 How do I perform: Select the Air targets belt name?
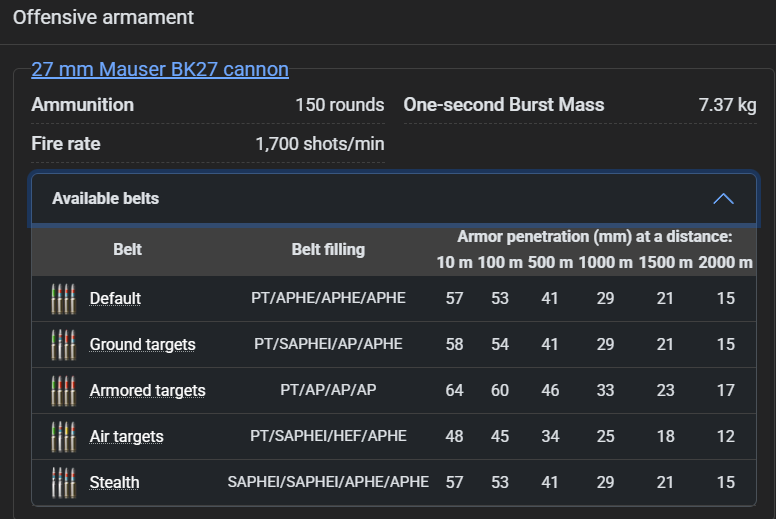(126, 436)
